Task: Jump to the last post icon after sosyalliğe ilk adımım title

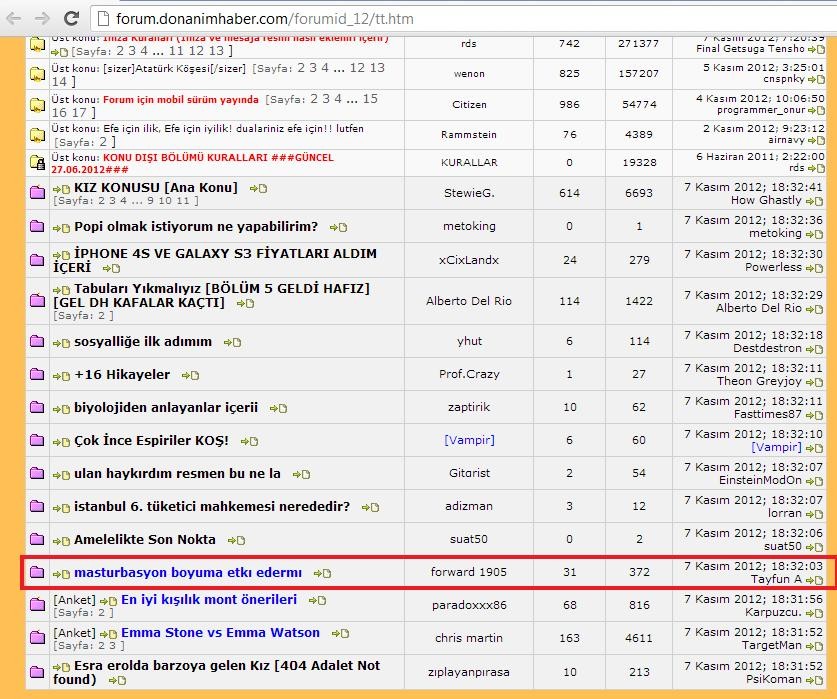Action: coord(232,342)
